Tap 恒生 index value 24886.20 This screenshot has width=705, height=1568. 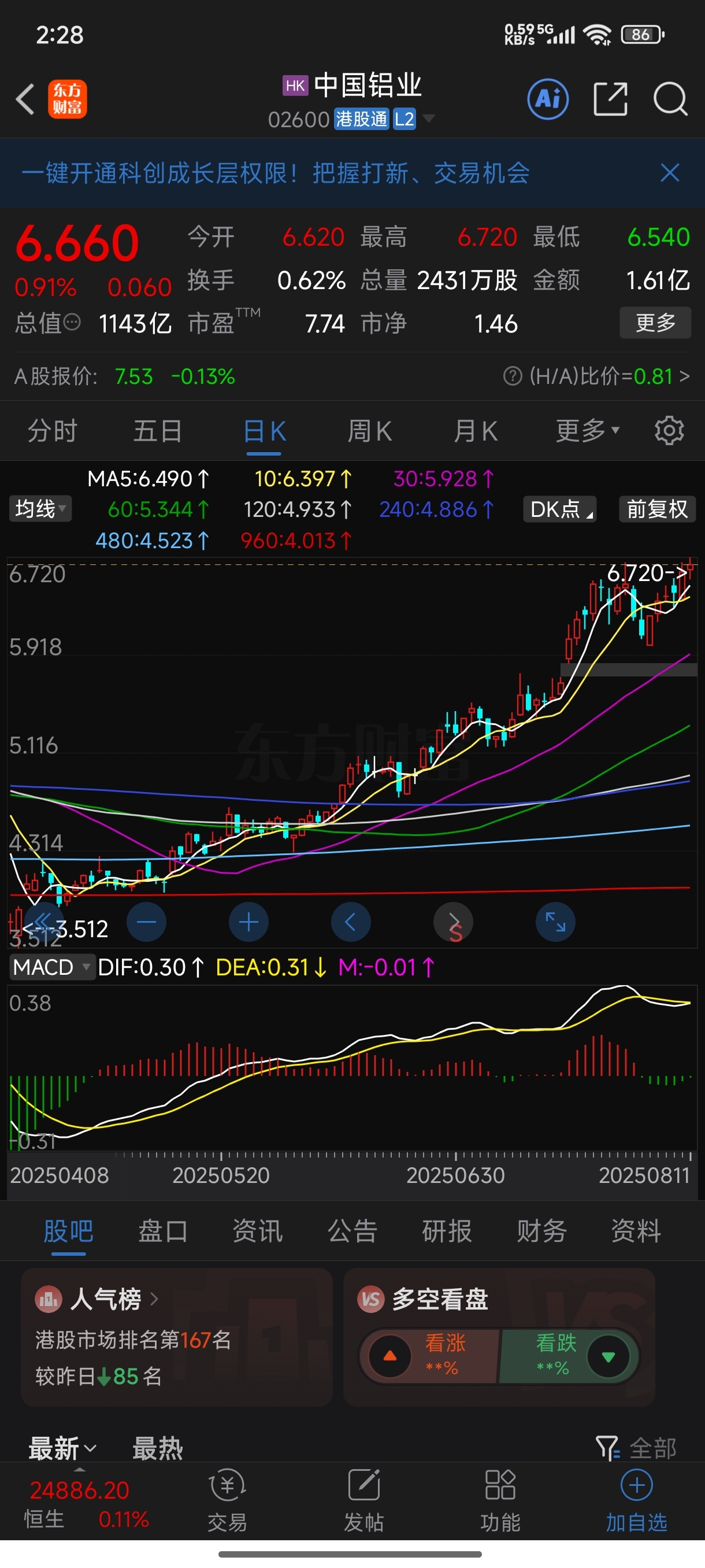[x=79, y=1490]
